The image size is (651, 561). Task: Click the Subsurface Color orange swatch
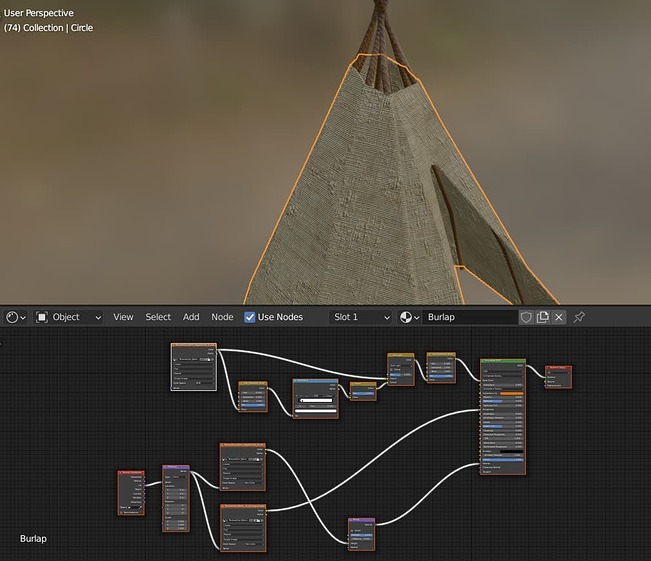(512, 393)
